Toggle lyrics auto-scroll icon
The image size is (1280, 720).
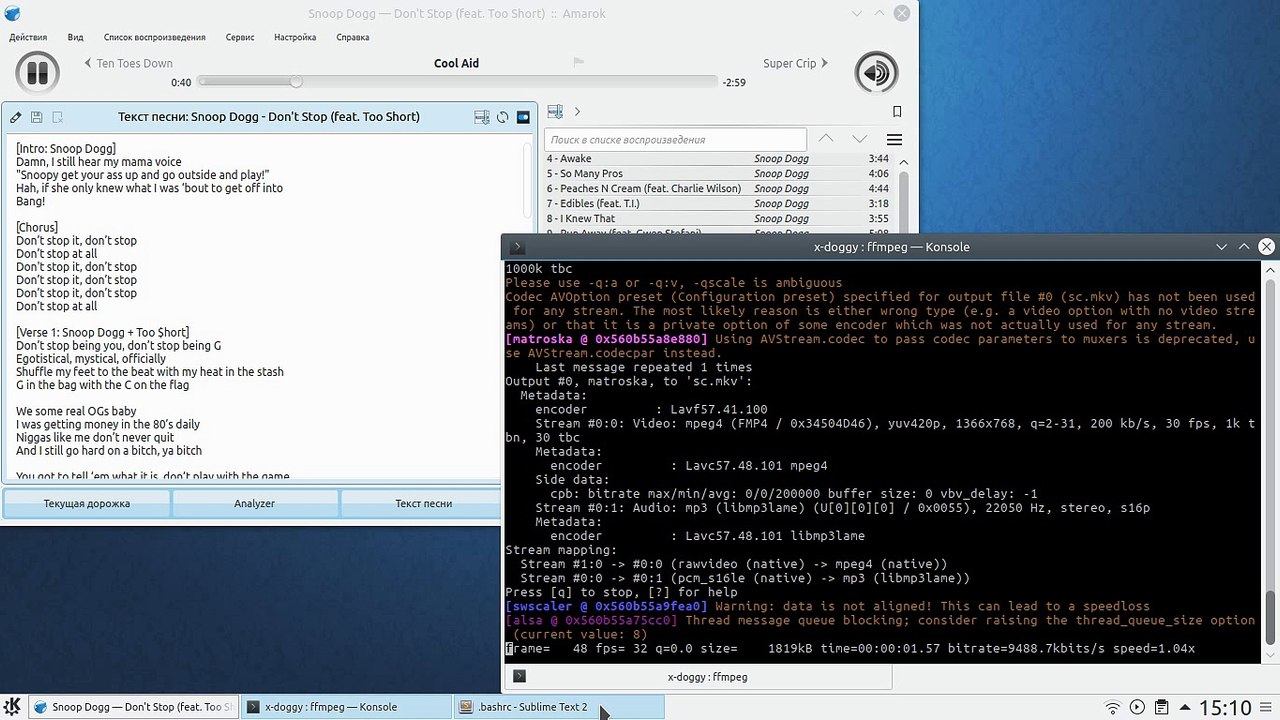[481, 117]
